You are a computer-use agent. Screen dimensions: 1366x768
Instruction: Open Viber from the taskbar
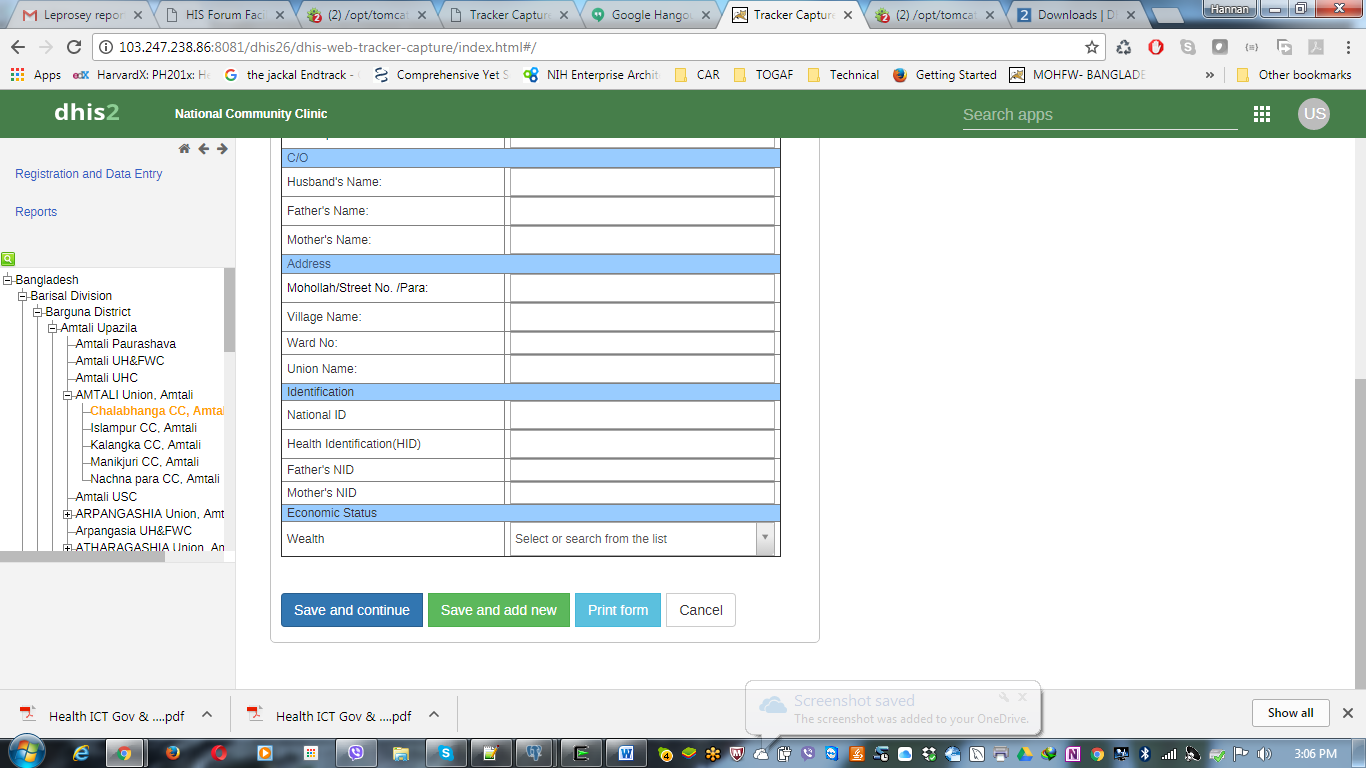(354, 753)
